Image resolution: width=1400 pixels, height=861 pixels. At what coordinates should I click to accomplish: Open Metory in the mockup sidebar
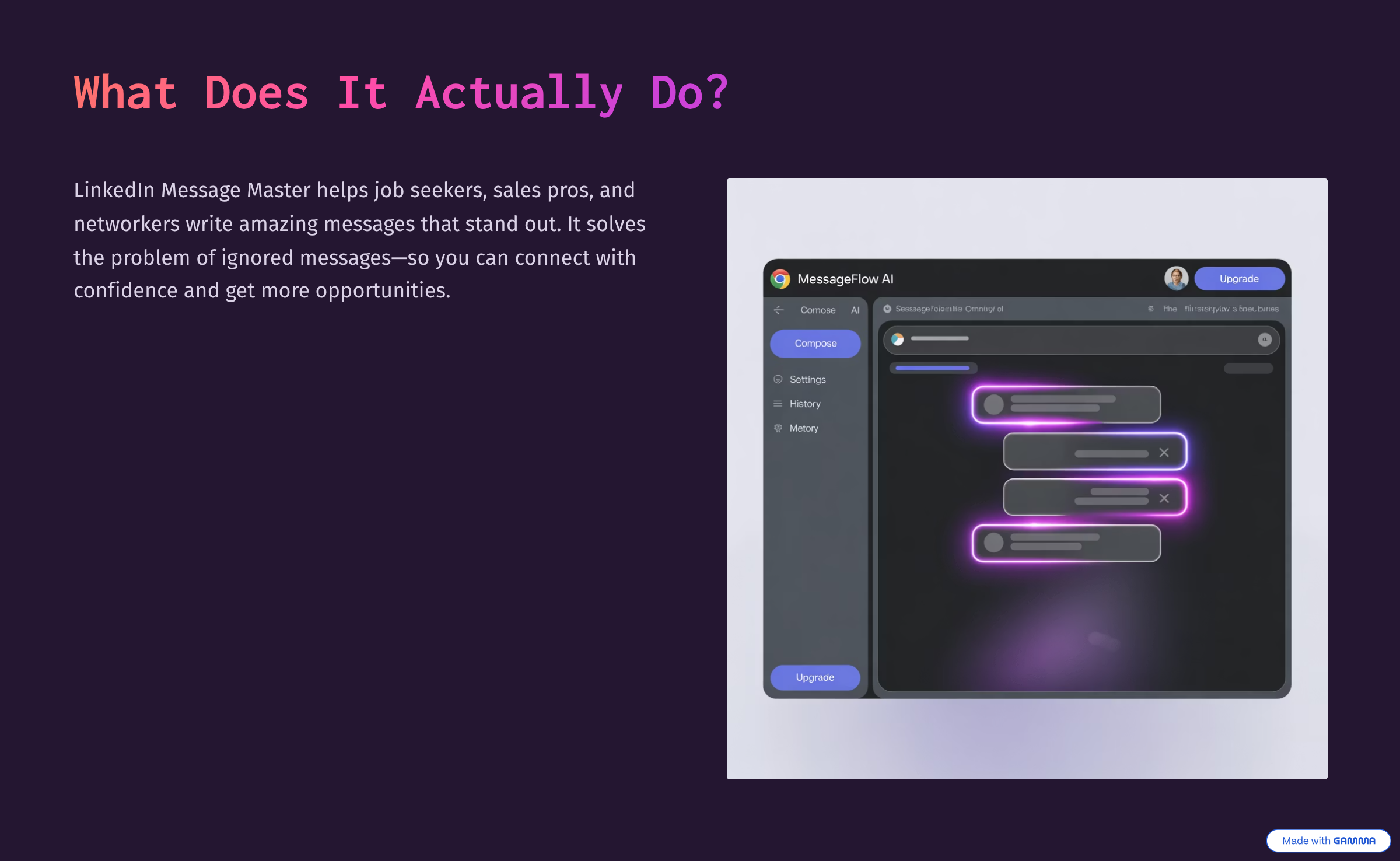(x=804, y=428)
